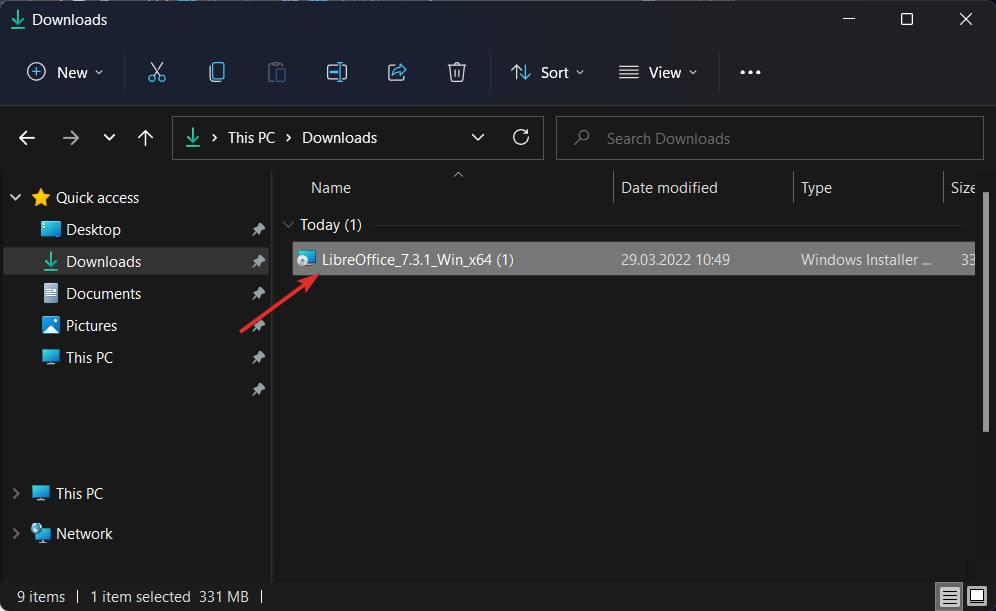Paste from clipboard using the Paste icon
The width and height of the screenshot is (996, 611).
276,72
